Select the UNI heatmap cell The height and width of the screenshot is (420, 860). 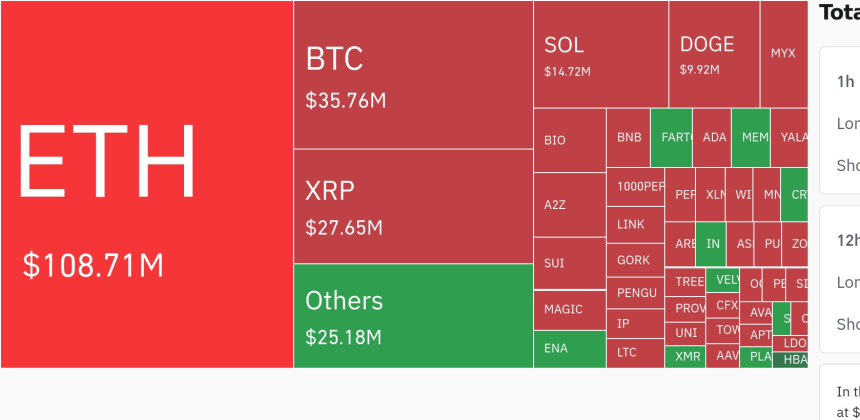687,333
